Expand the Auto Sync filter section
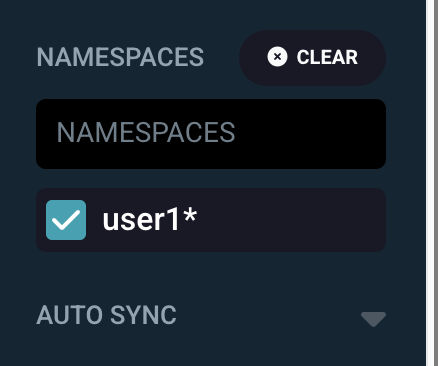This screenshot has width=438, height=366. click(x=211, y=315)
